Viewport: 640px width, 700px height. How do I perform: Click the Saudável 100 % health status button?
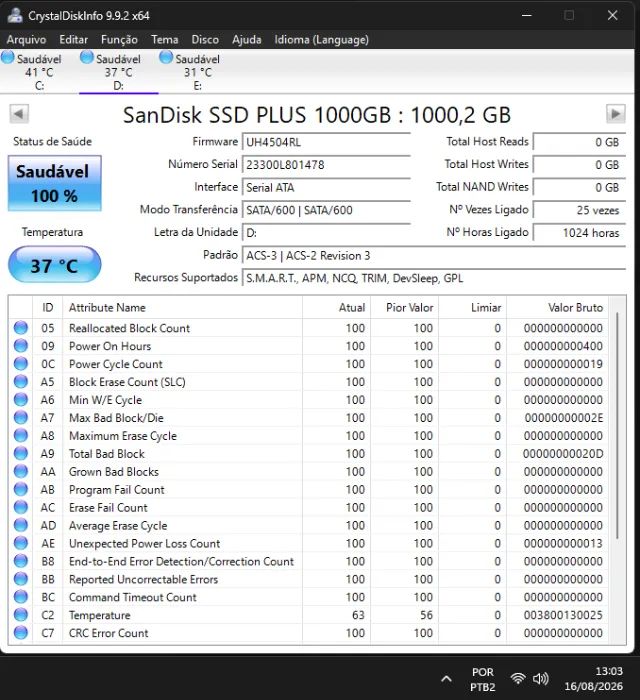coord(55,183)
